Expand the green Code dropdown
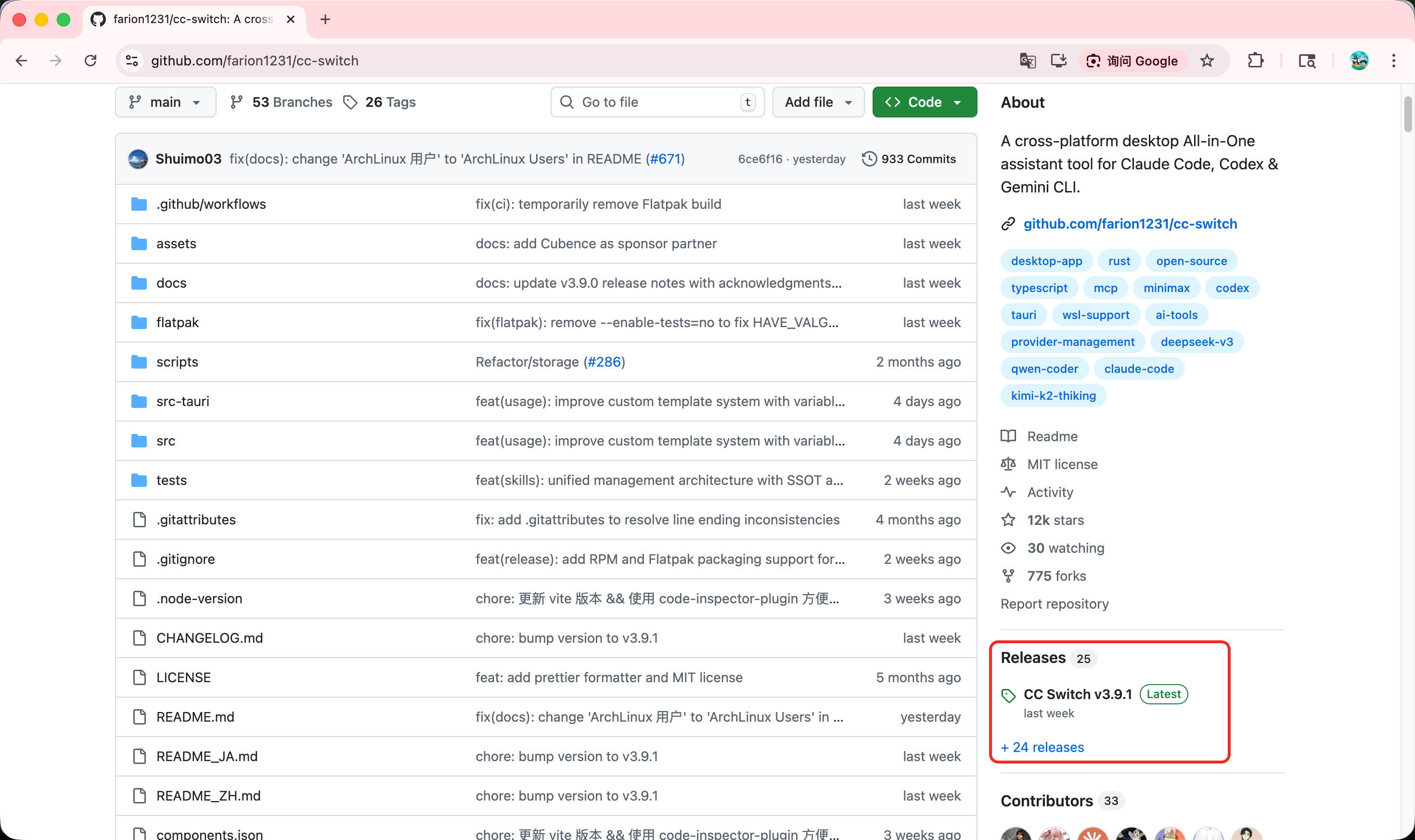The image size is (1415, 840). (924, 102)
